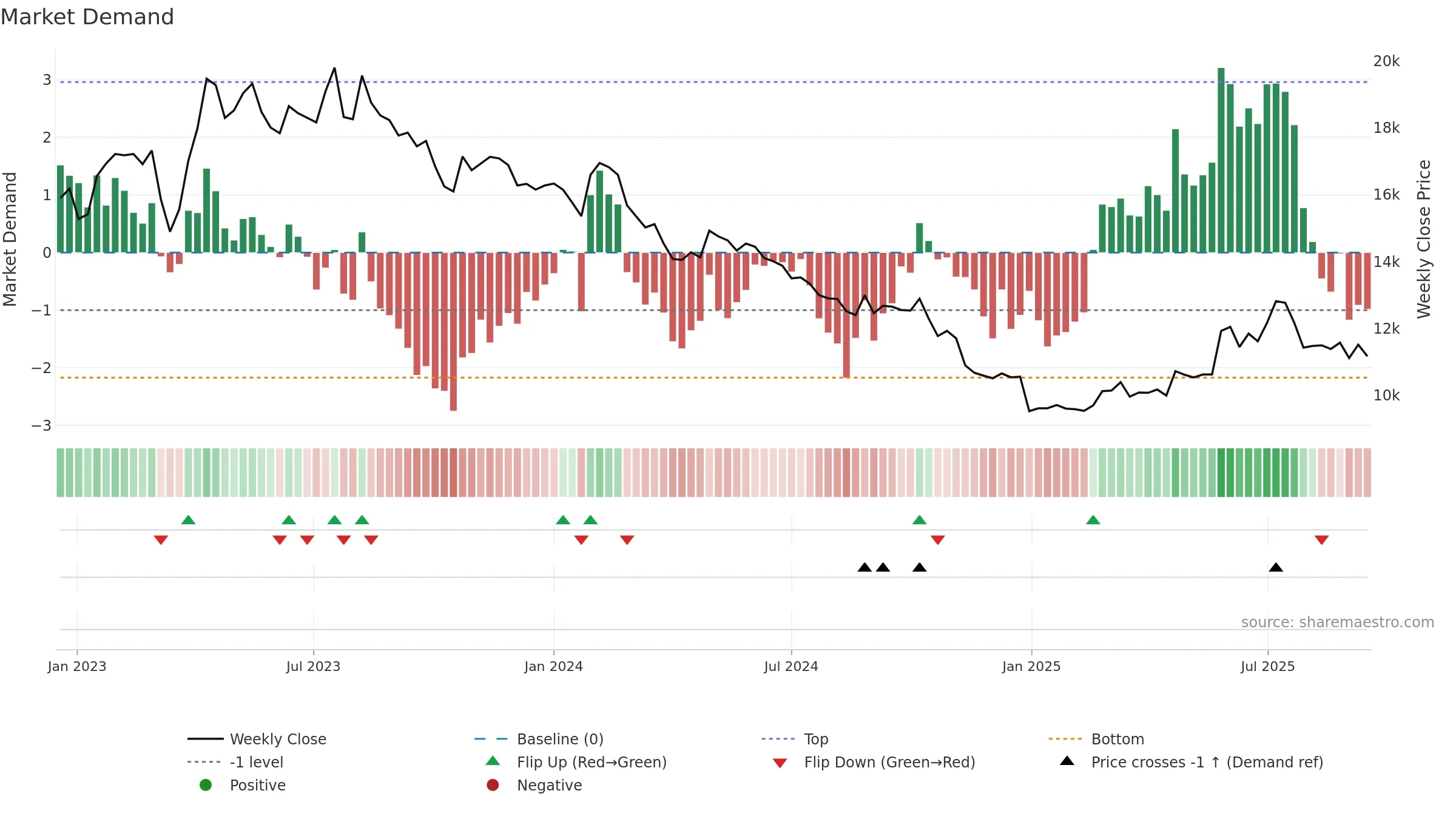Click the '16k' right axis tick

(x=1387, y=194)
